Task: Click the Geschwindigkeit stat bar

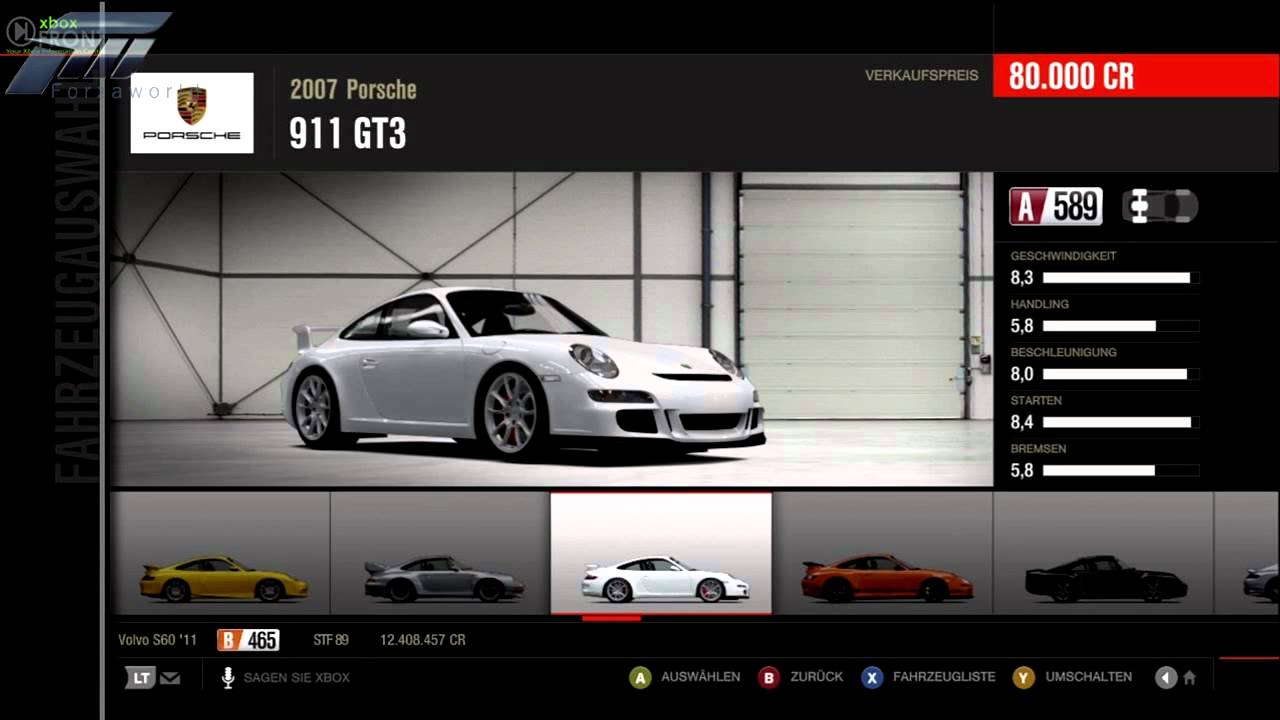Action: pos(1120,278)
